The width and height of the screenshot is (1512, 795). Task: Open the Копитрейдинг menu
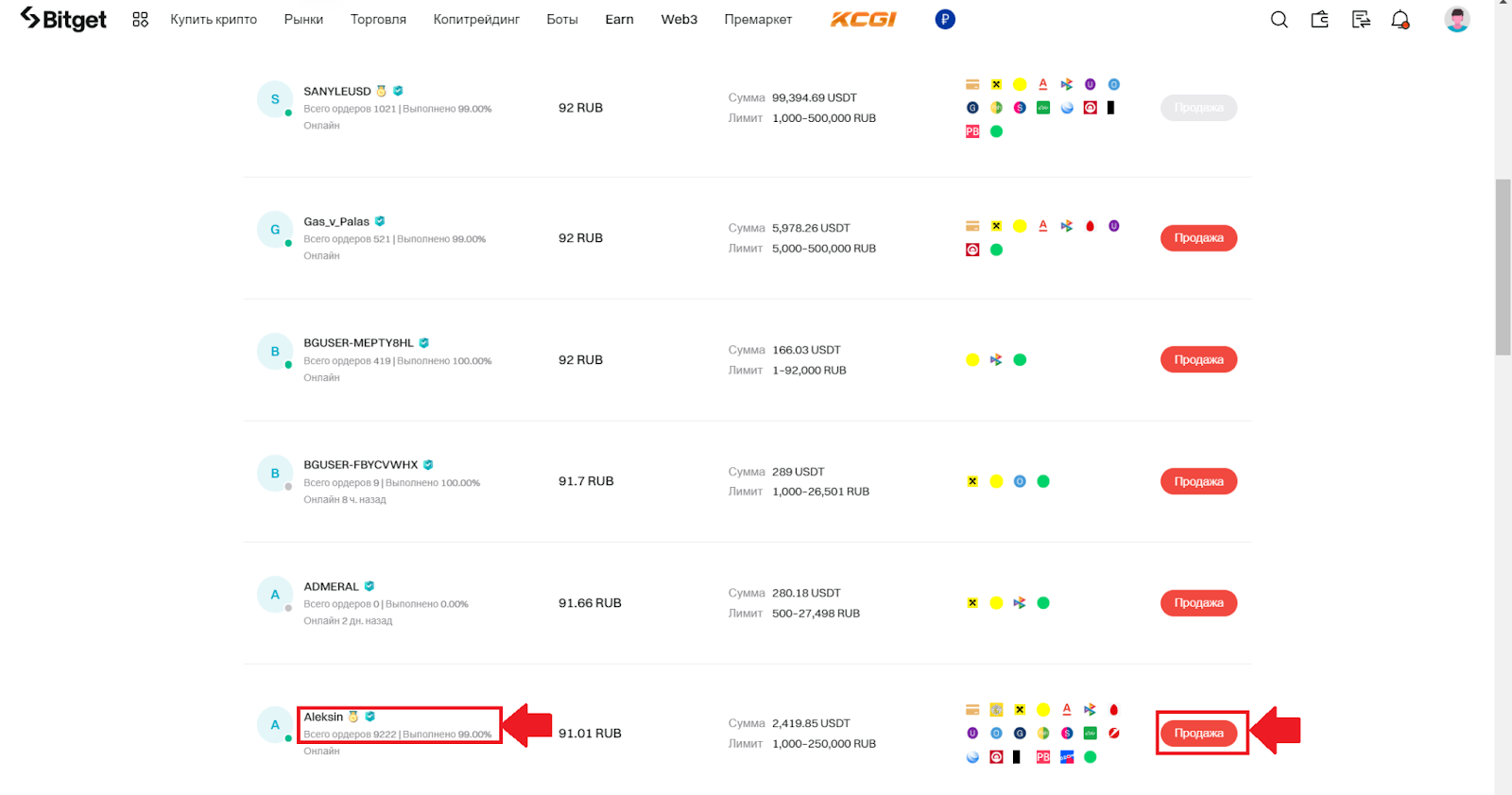(x=476, y=19)
